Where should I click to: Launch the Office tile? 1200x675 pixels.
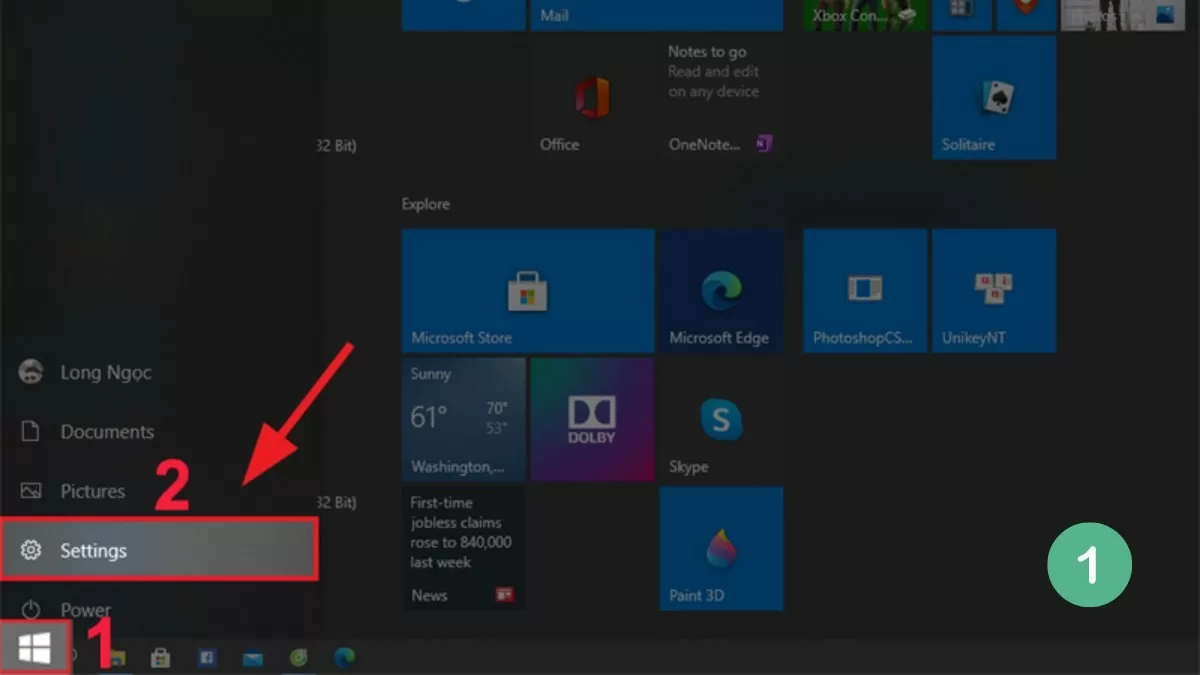pyautogui.click(x=592, y=98)
